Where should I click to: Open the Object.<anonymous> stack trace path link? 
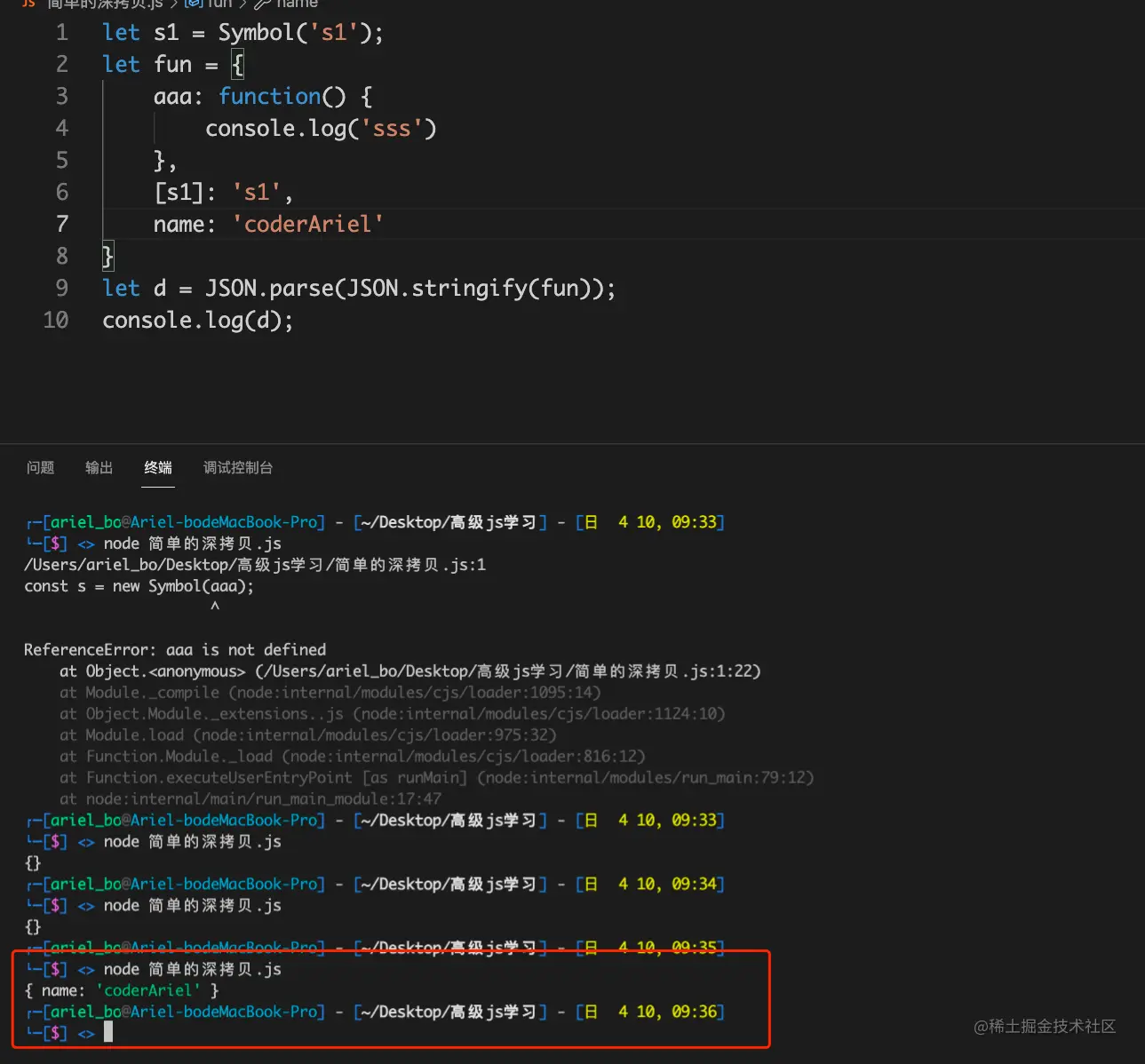click(508, 671)
